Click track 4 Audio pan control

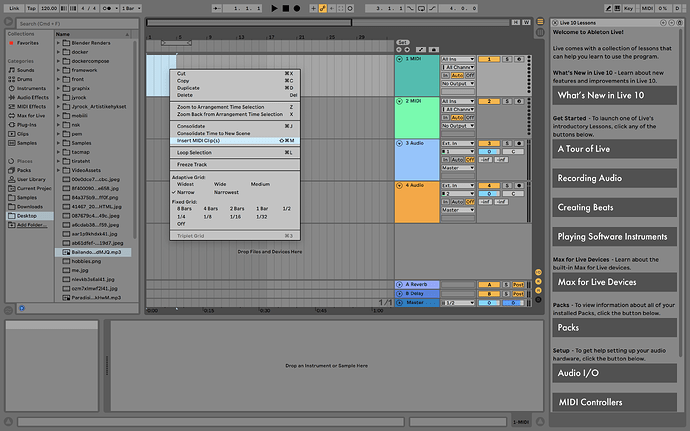pos(513,194)
